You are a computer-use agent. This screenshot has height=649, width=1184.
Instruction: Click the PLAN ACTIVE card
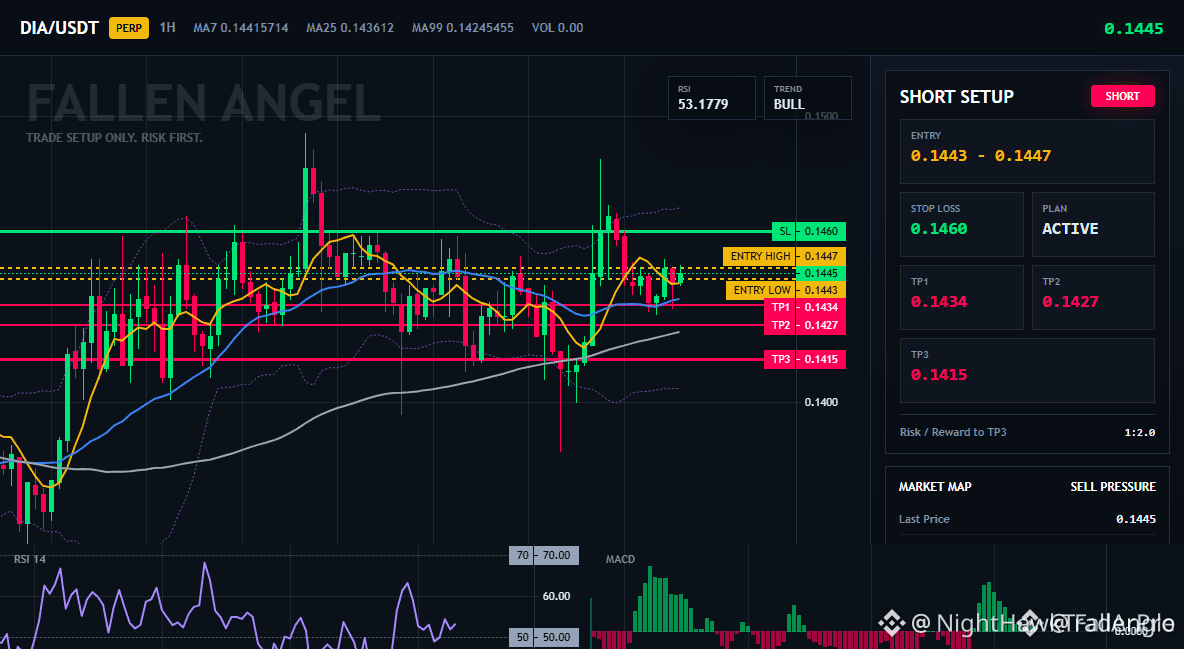(1093, 224)
